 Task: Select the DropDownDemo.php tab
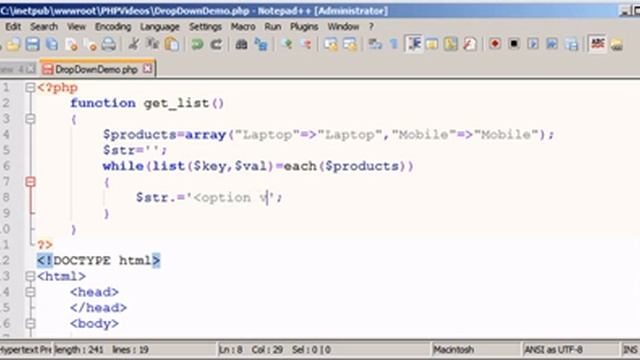click(x=96, y=69)
